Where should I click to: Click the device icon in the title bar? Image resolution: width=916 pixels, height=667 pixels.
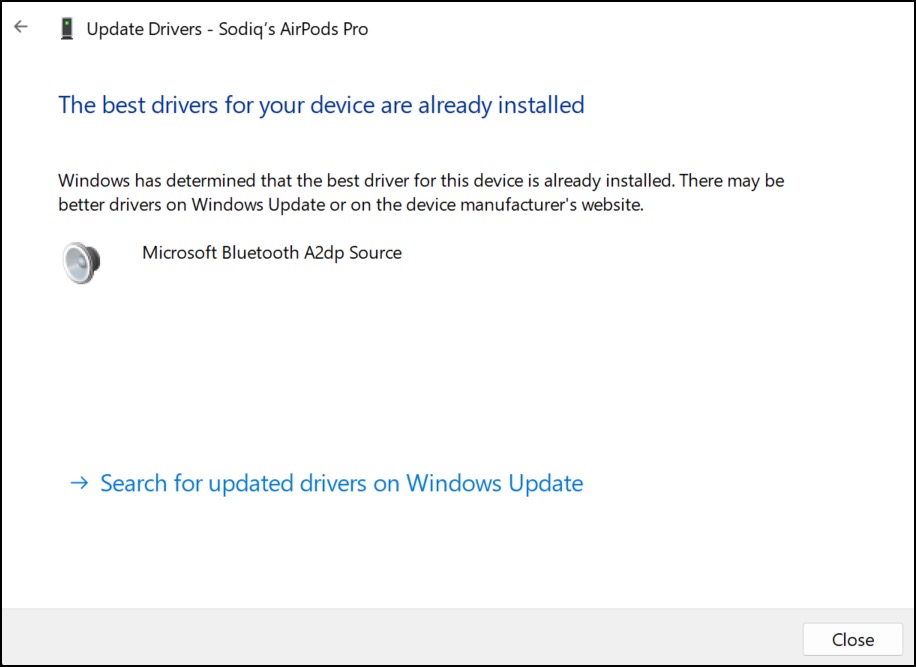point(66,29)
